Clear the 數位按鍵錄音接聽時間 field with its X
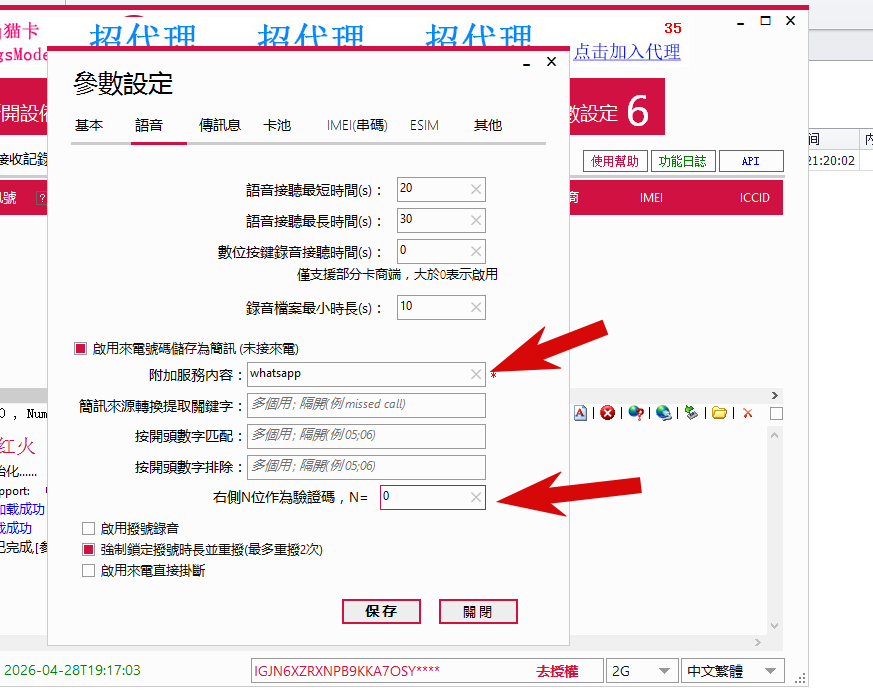 475,252
